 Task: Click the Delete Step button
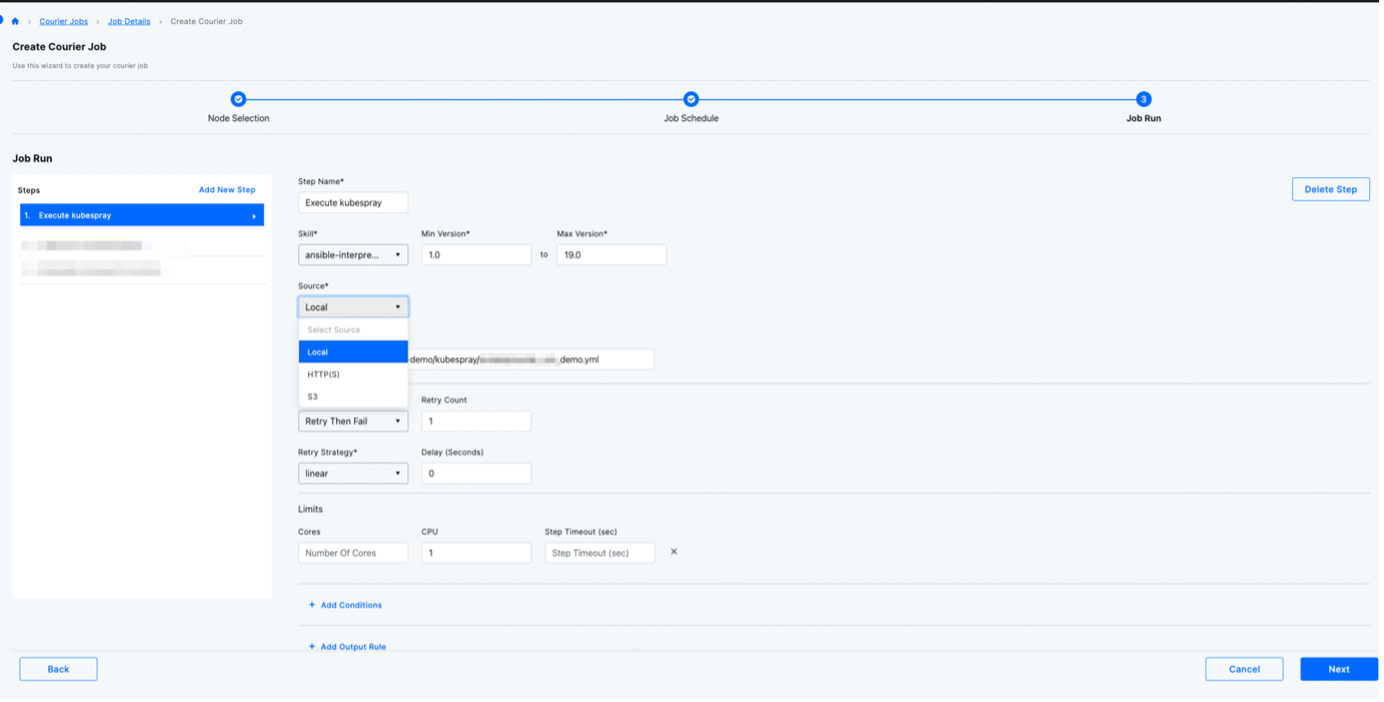[1330, 188]
